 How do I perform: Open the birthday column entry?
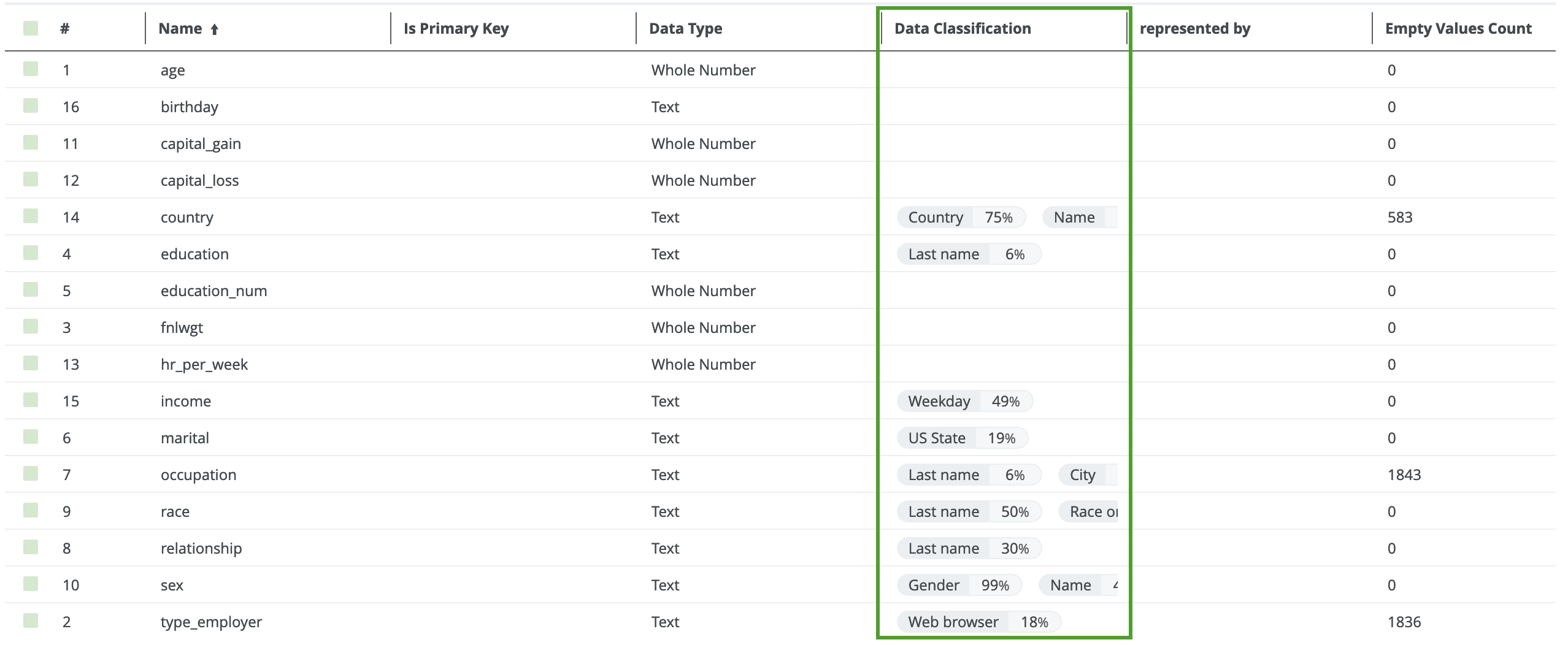[189, 106]
